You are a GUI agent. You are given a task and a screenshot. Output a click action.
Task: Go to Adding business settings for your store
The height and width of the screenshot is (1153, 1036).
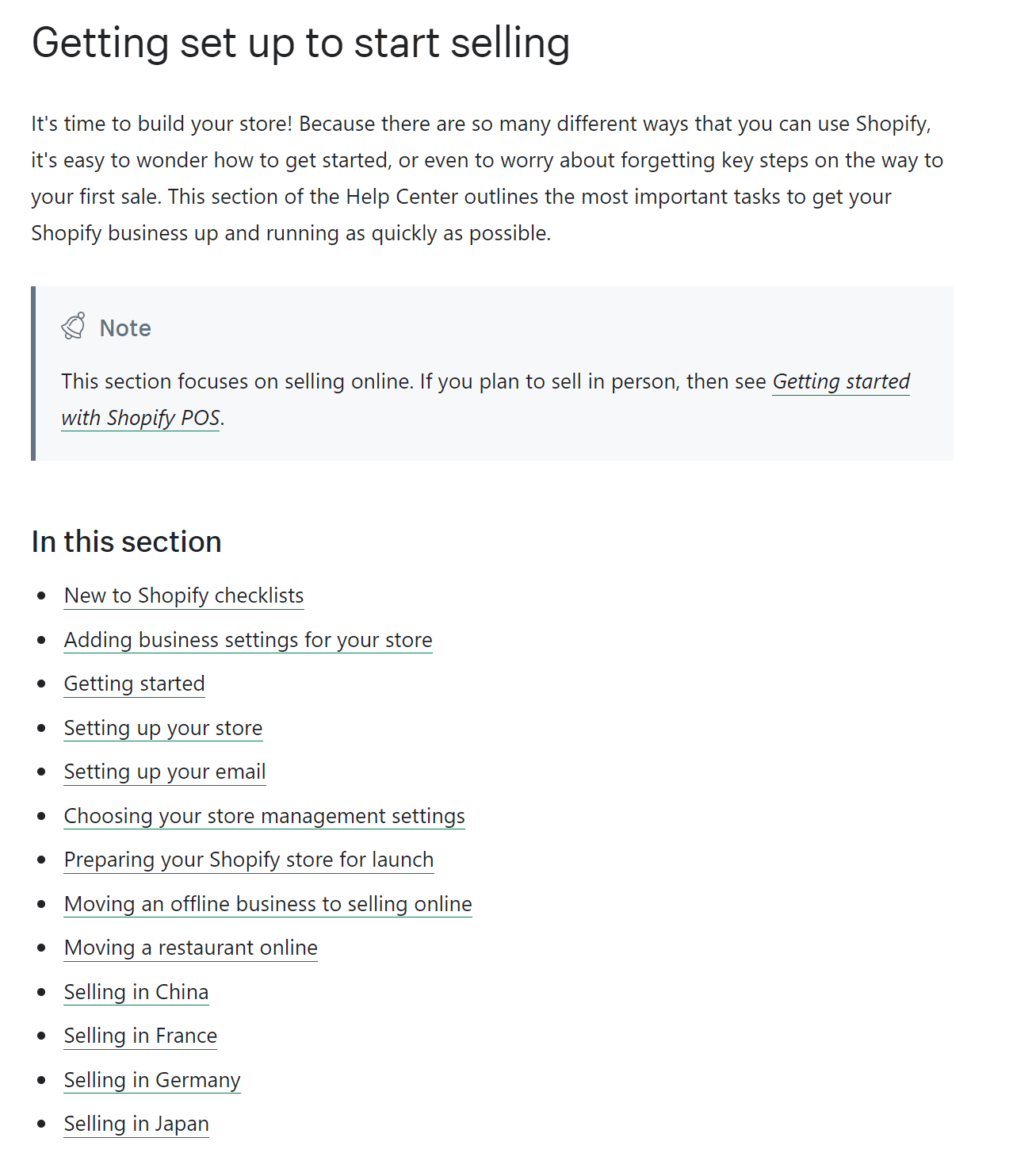click(x=248, y=640)
